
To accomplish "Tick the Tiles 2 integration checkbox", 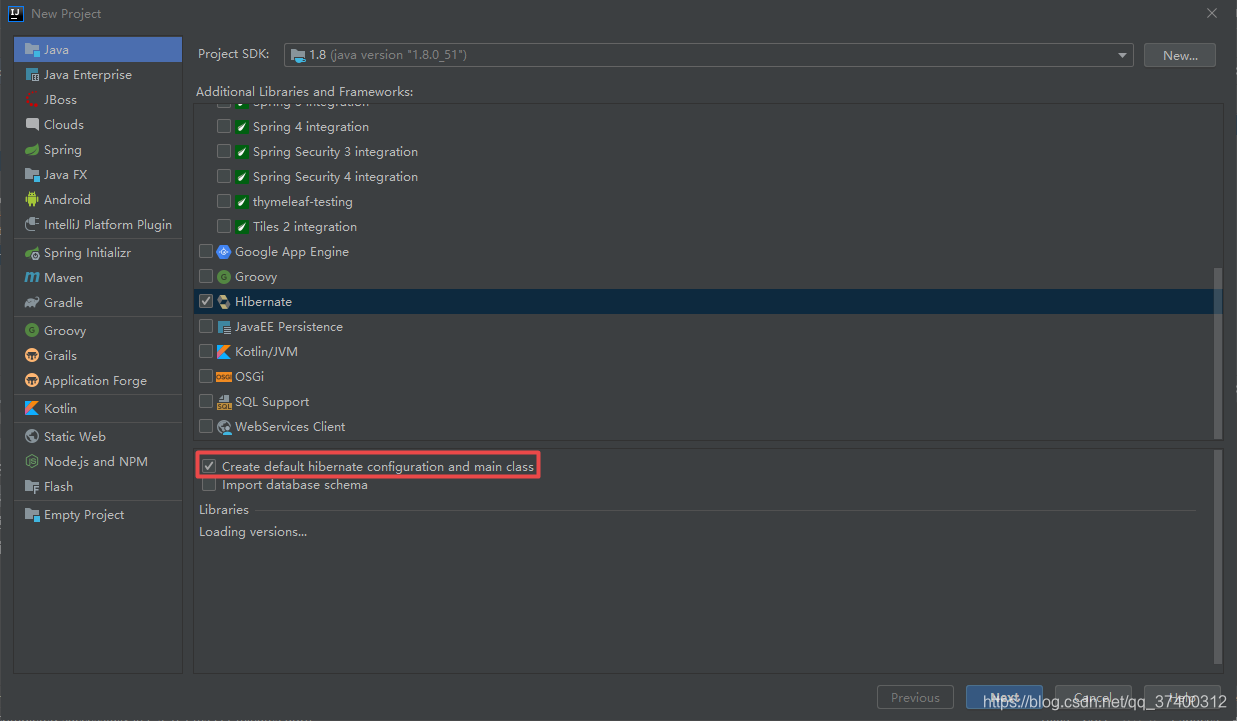I will pyautogui.click(x=224, y=226).
